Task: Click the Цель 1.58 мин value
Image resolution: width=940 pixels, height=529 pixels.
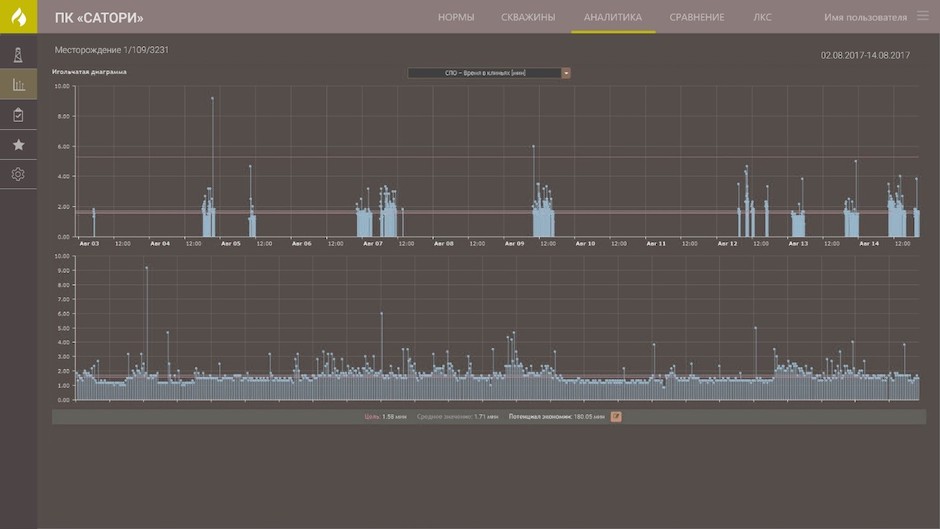Action: click(x=385, y=416)
